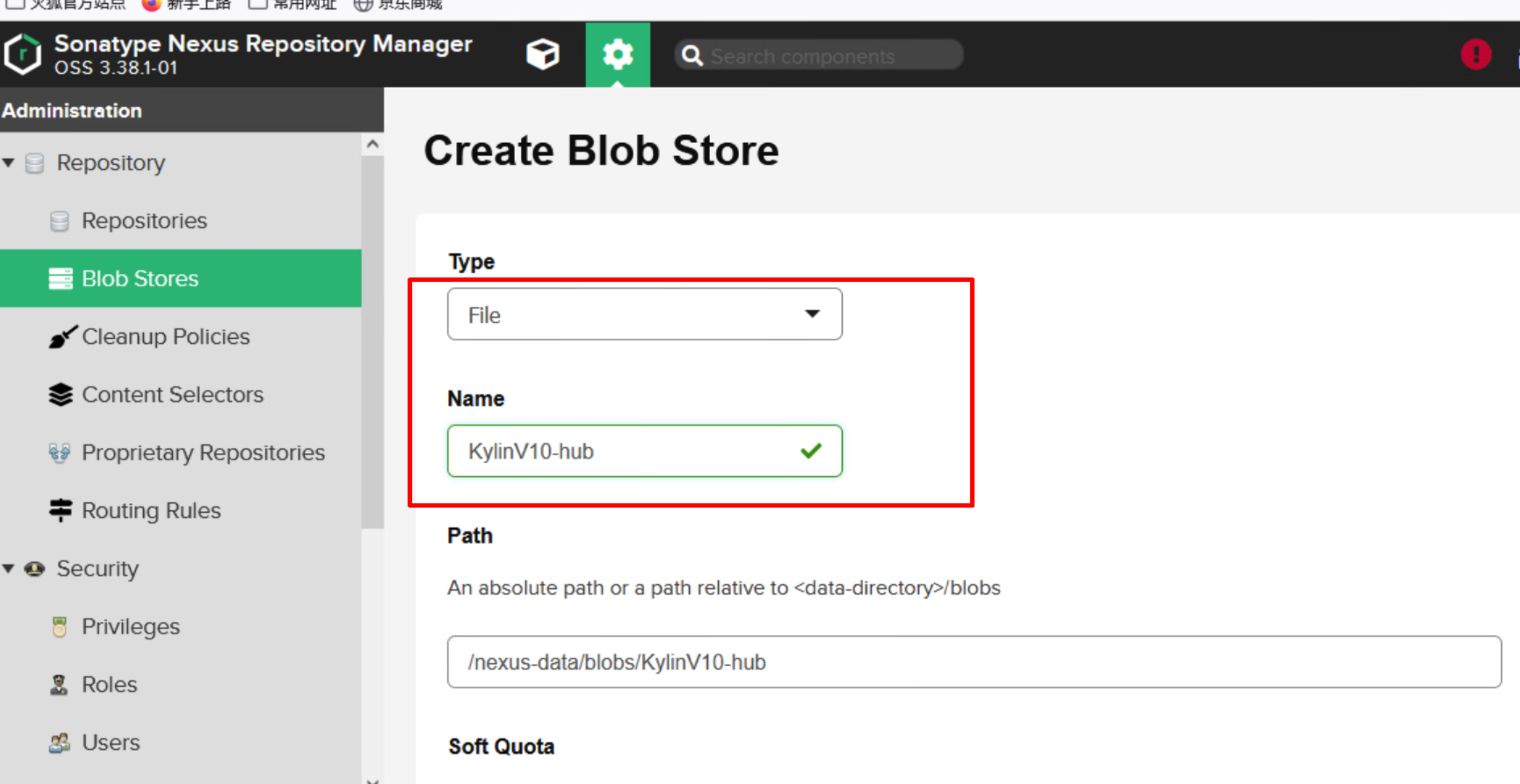Viewport: 1520px width, 784px height.
Task: Click Repository section label
Action: pyautogui.click(x=110, y=163)
